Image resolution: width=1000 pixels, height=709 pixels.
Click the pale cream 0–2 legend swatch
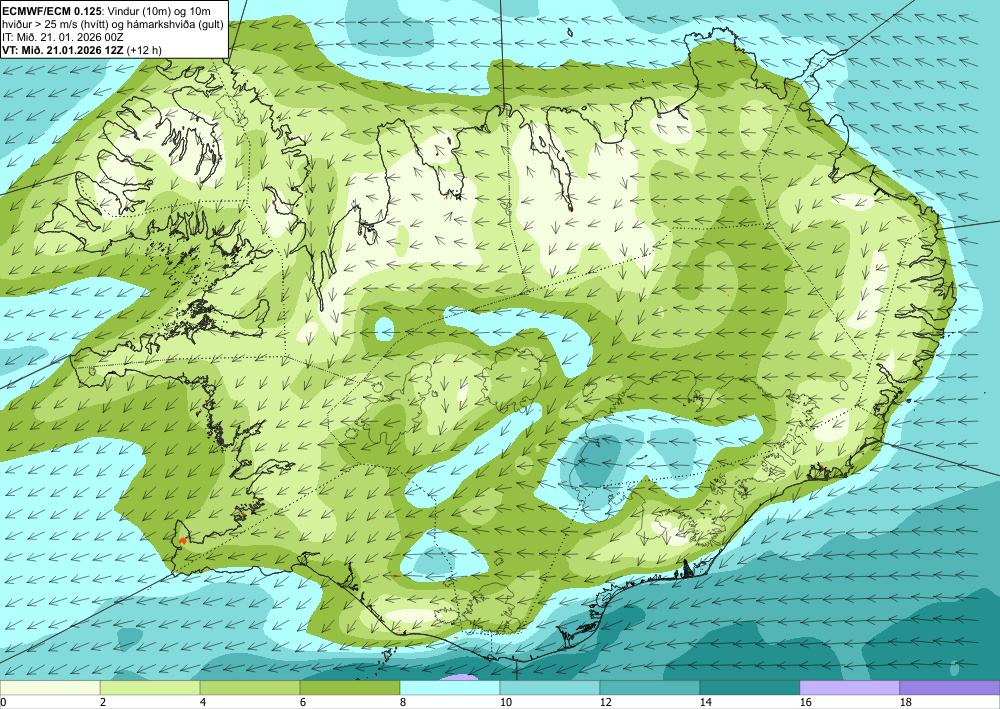[x=50, y=688]
